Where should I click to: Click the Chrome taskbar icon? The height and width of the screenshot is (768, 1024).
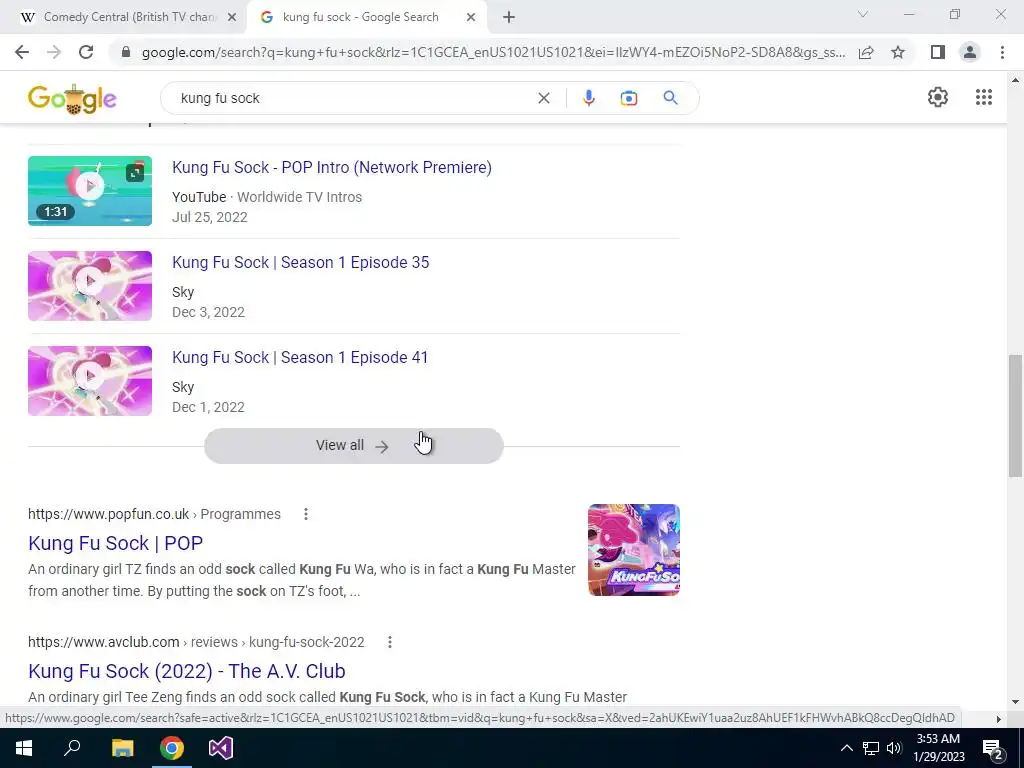click(172, 748)
